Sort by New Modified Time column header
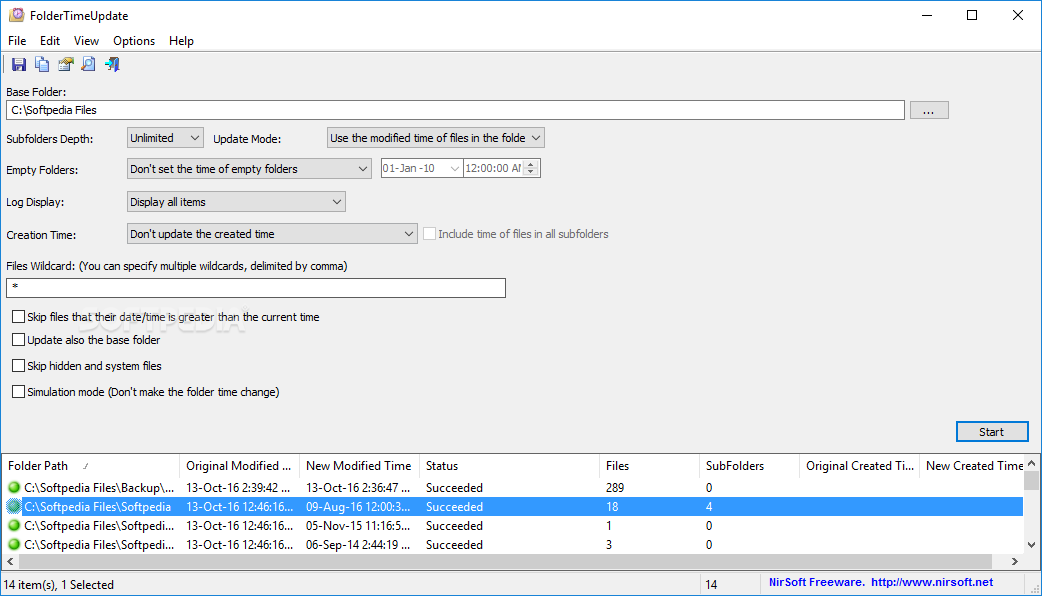Image resolution: width=1042 pixels, height=596 pixels. pos(359,466)
